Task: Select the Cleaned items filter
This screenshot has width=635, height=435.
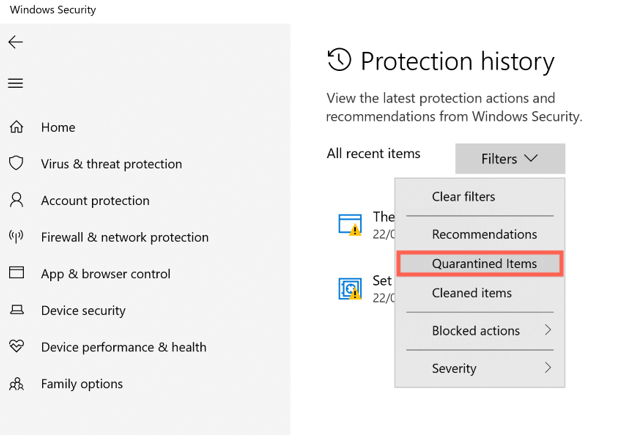Action: [471, 293]
